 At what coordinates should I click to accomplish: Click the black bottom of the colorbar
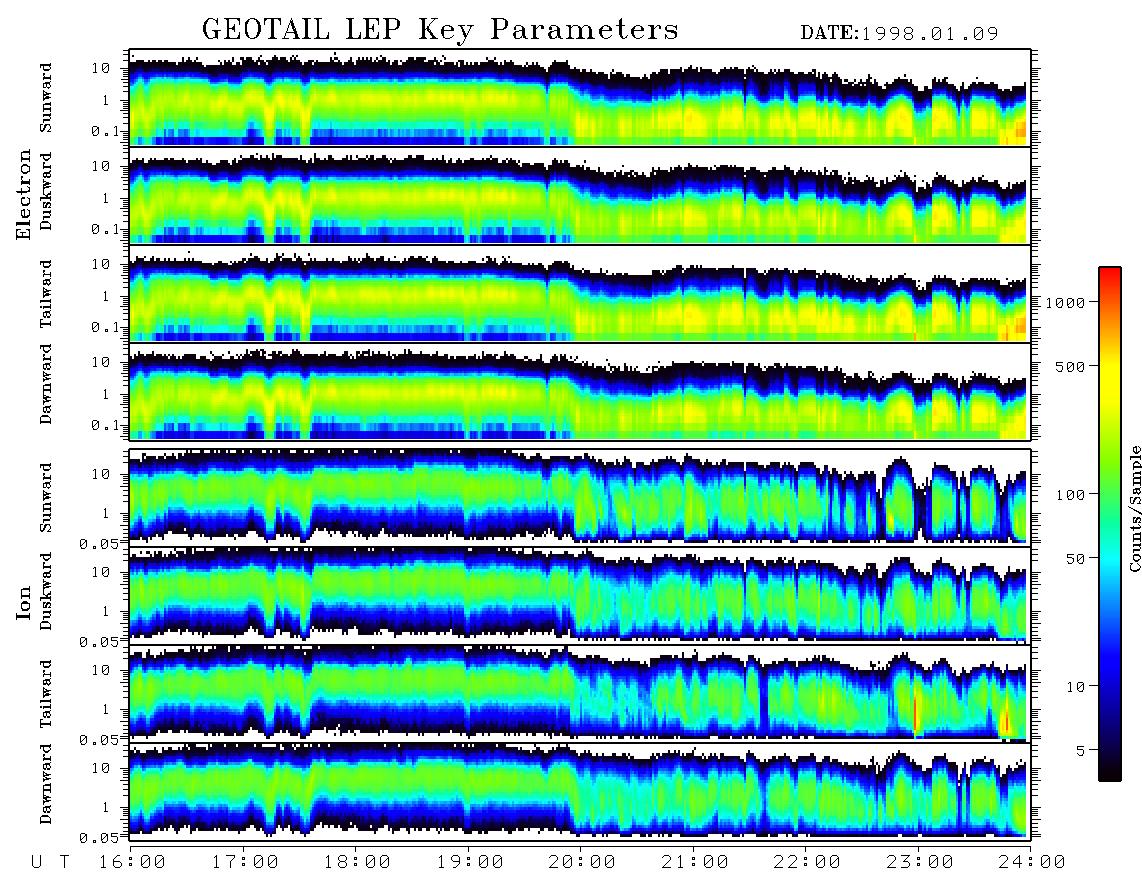pos(1110,771)
